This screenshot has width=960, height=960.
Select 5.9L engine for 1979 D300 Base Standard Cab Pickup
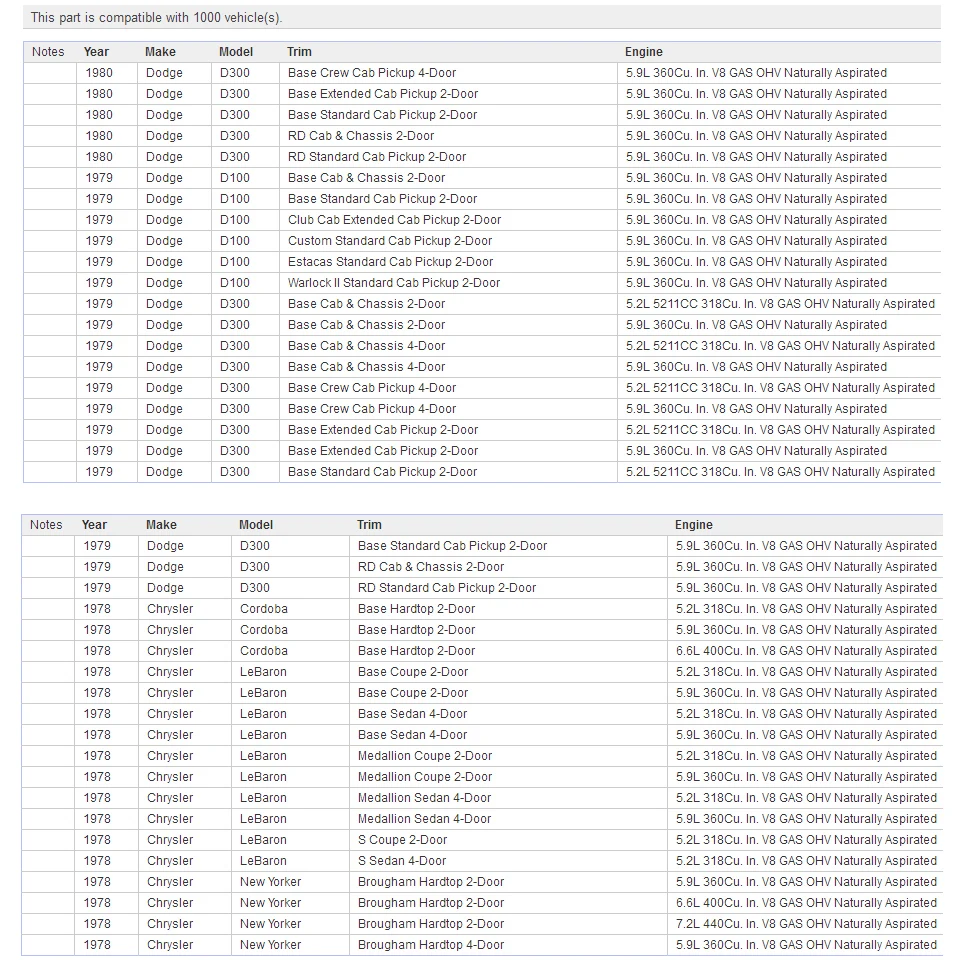coord(806,546)
